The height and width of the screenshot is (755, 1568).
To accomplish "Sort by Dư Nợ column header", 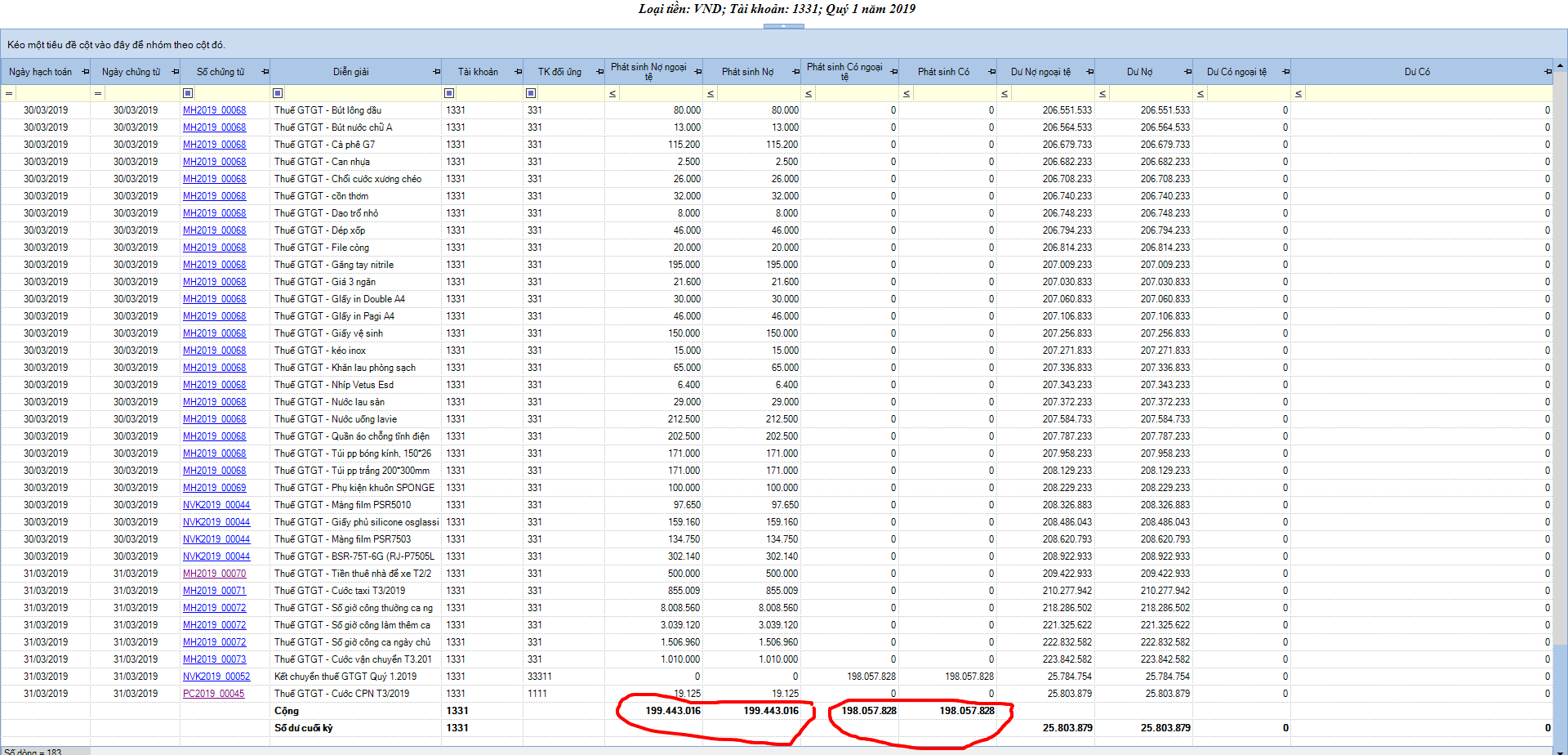I will (1139, 72).
